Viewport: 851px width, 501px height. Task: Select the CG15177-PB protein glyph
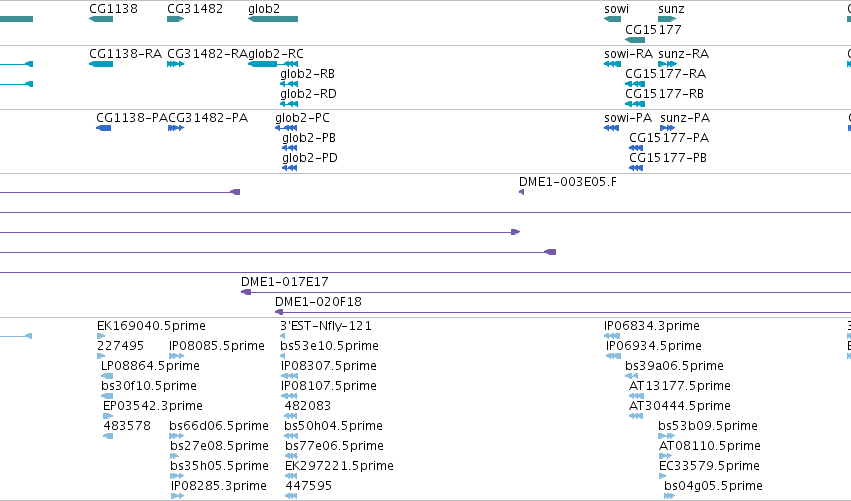pos(636,168)
